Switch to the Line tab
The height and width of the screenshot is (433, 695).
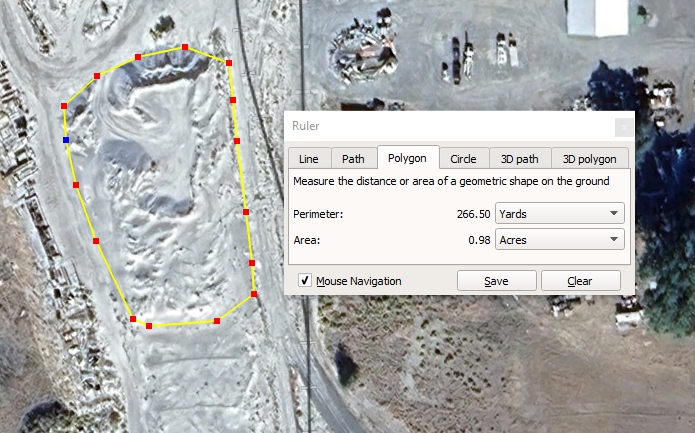[x=309, y=159]
